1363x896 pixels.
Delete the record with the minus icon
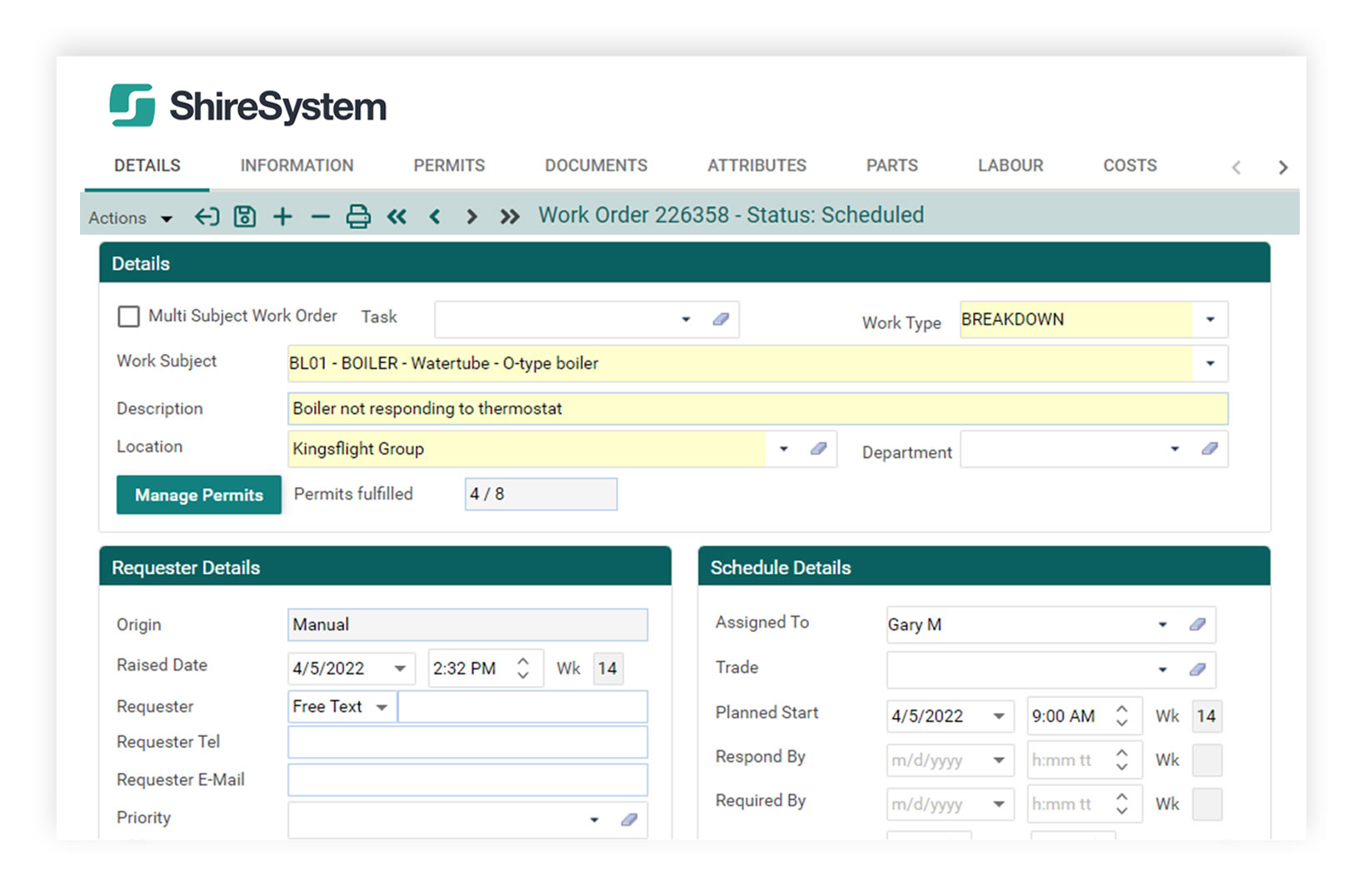coord(321,217)
